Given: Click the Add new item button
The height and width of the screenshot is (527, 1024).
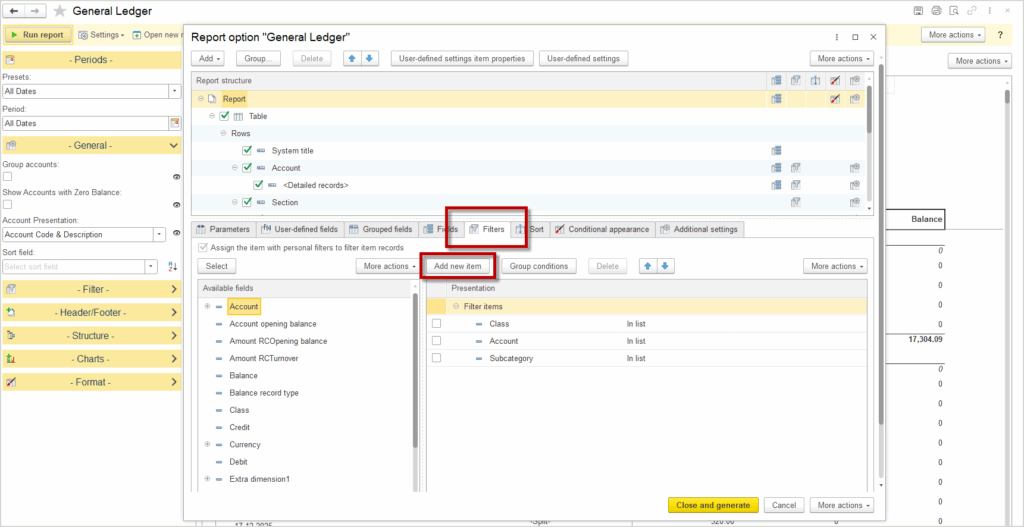Looking at the screenshot, I should [x=458, y=266].
